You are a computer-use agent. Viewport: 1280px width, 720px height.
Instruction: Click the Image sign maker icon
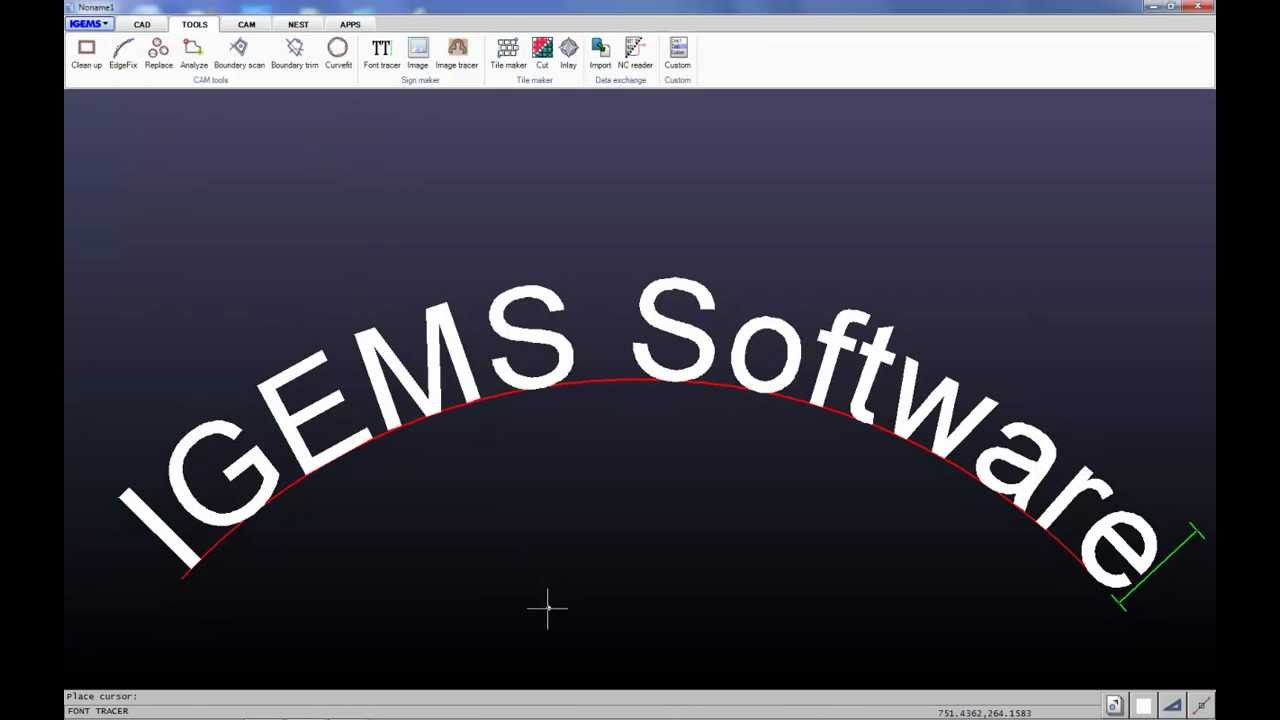418,54
